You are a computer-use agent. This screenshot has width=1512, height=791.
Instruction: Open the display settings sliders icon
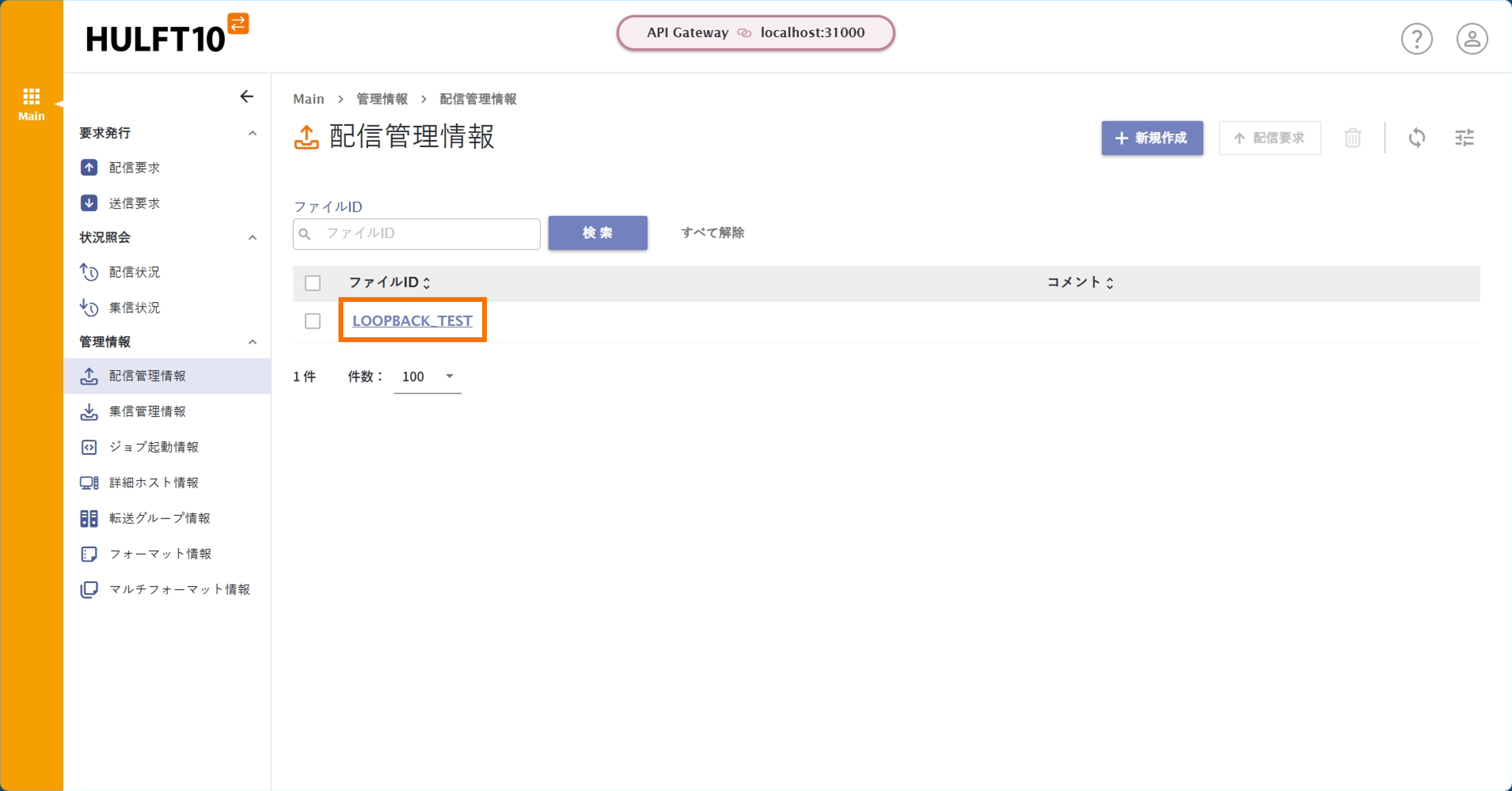point(1464,138)
